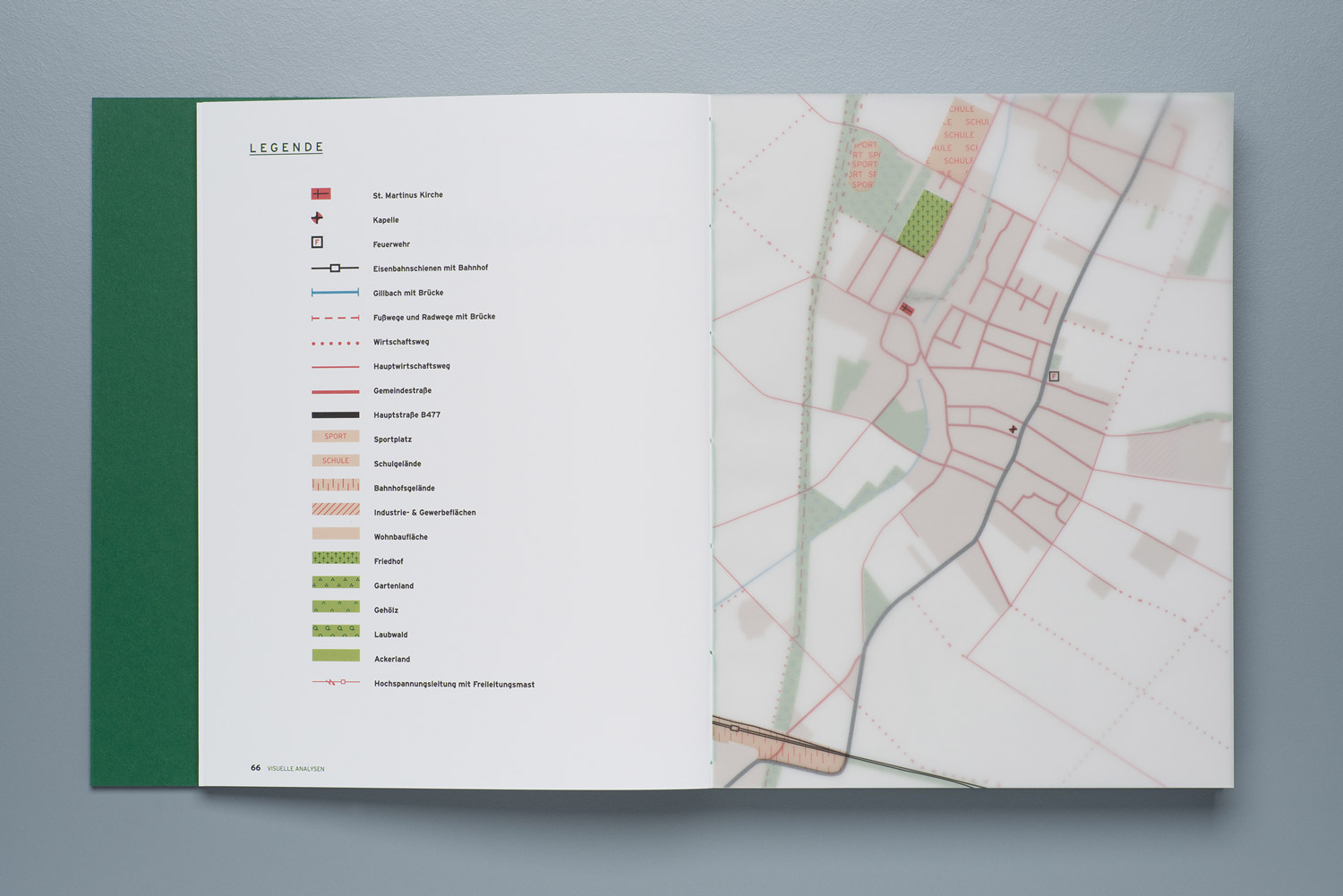Click the St. Martinus Kirche legend icon
The width and height of the screenshot is (1343, 896).
coord(321,194)
